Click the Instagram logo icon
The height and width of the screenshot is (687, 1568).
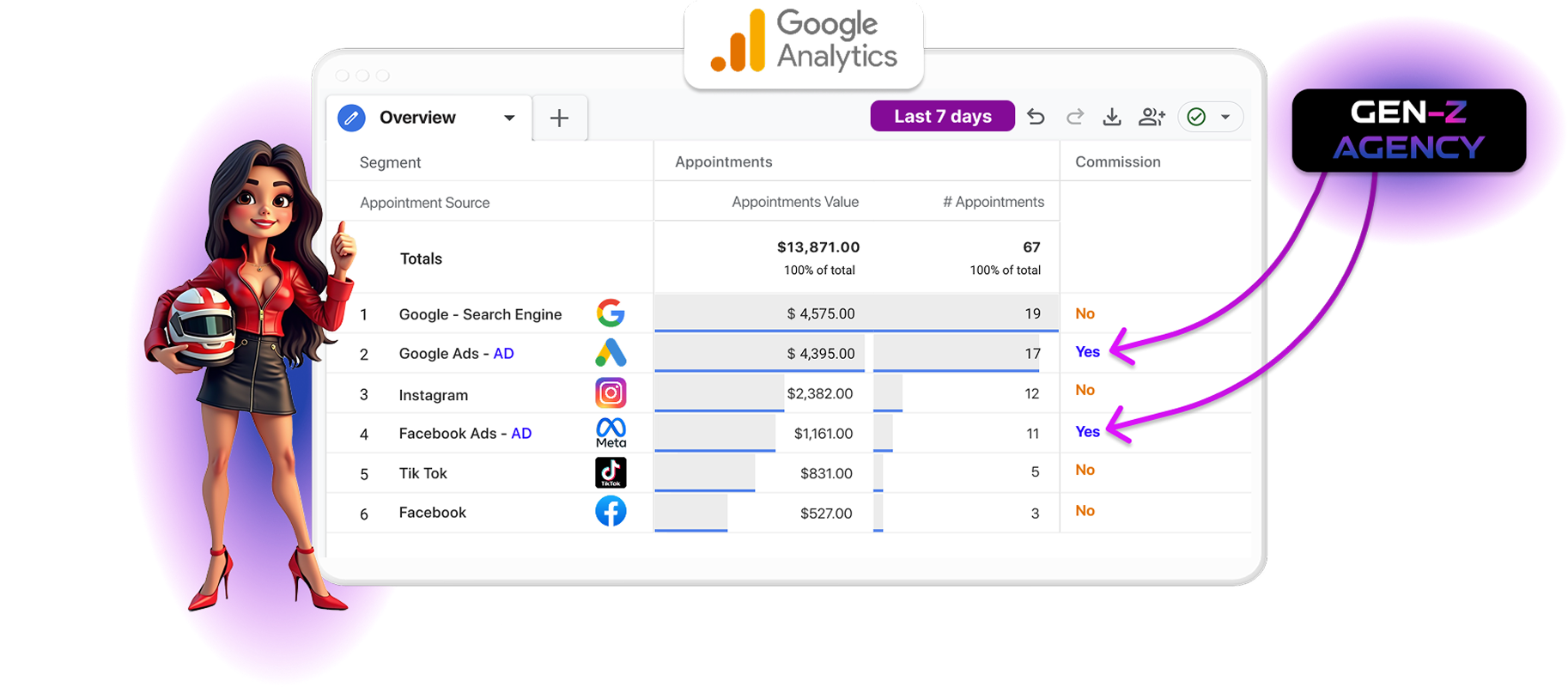pyautogui.click(x=611, y=393)
